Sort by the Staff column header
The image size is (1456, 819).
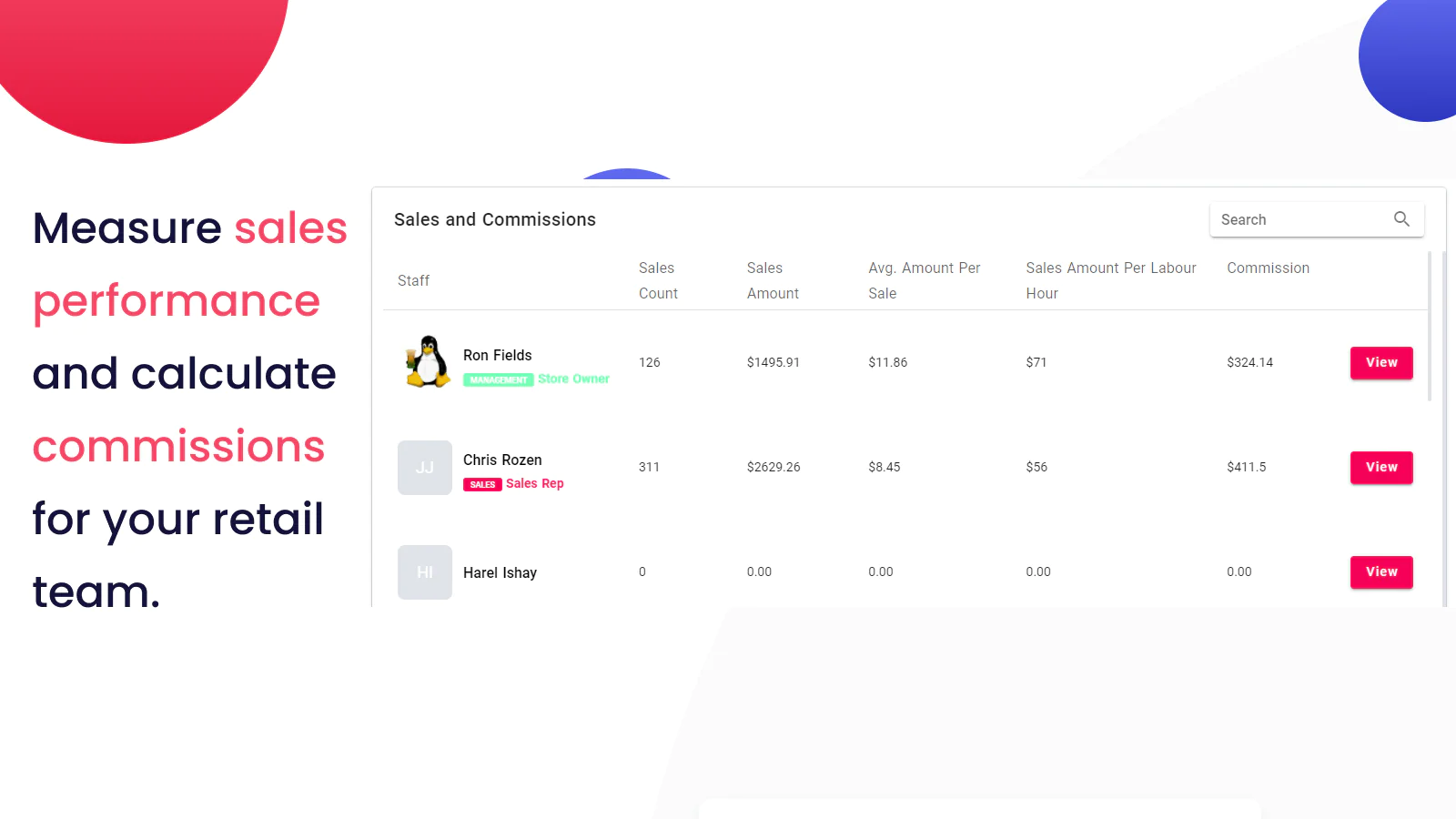pos(413,280)
